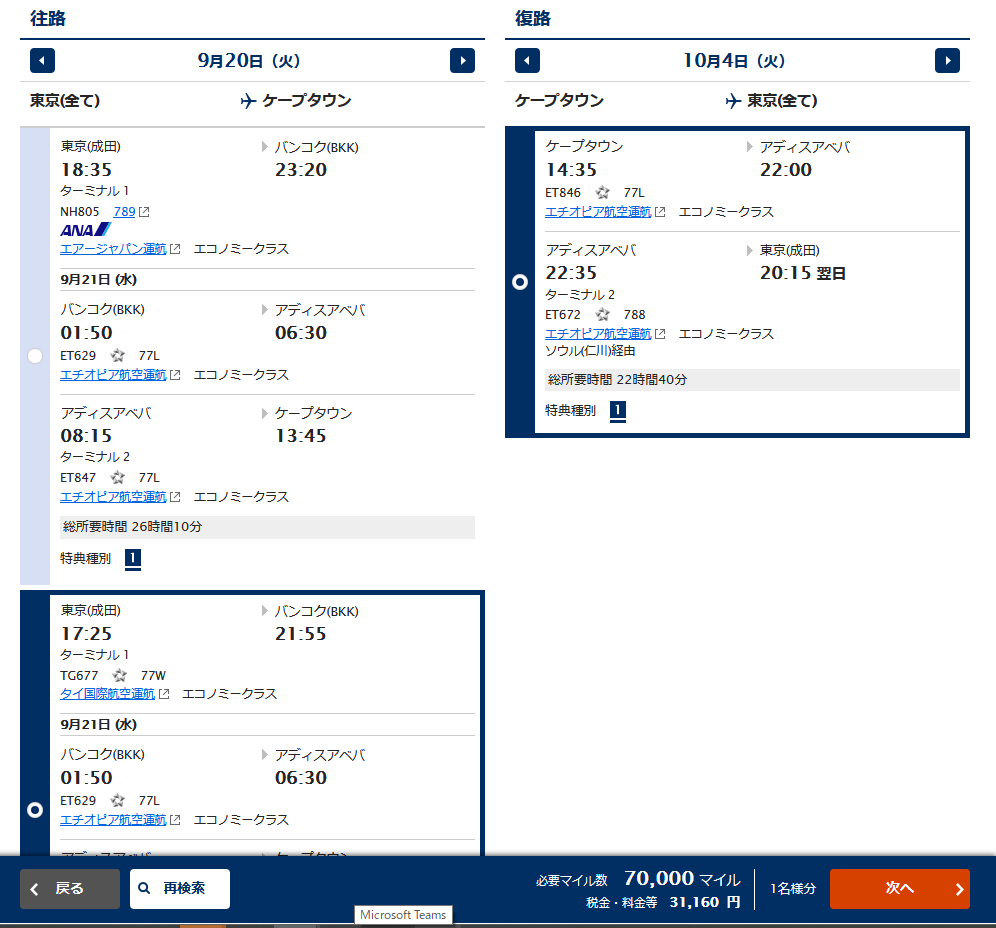996x928 pixels.
Task: Click ソウル(仁川)経由 stopover note
Action: click(590, 351)
